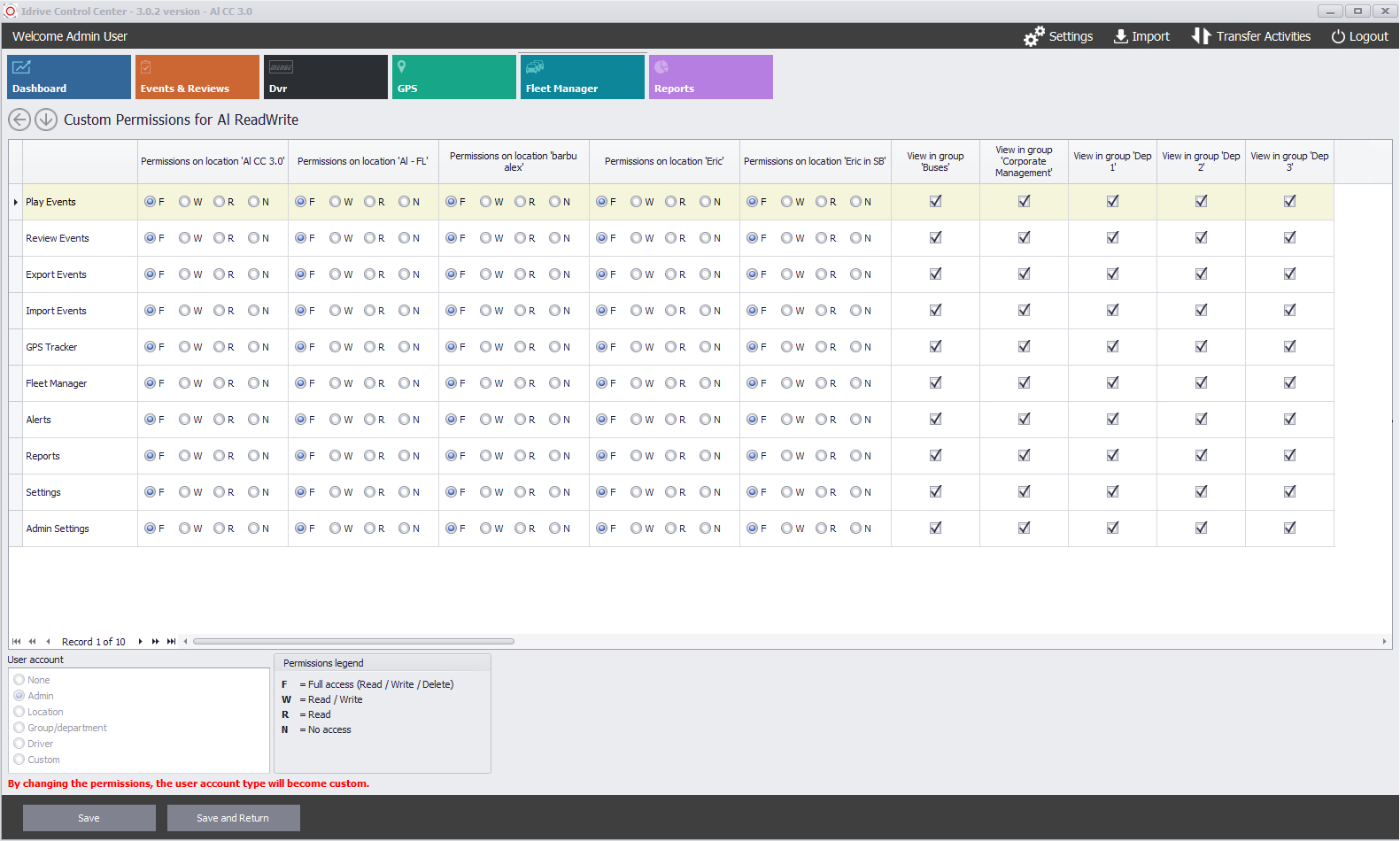Click next record arrow in navigator
This screenshot has height=841, width=1400.
tap(140, 642)
